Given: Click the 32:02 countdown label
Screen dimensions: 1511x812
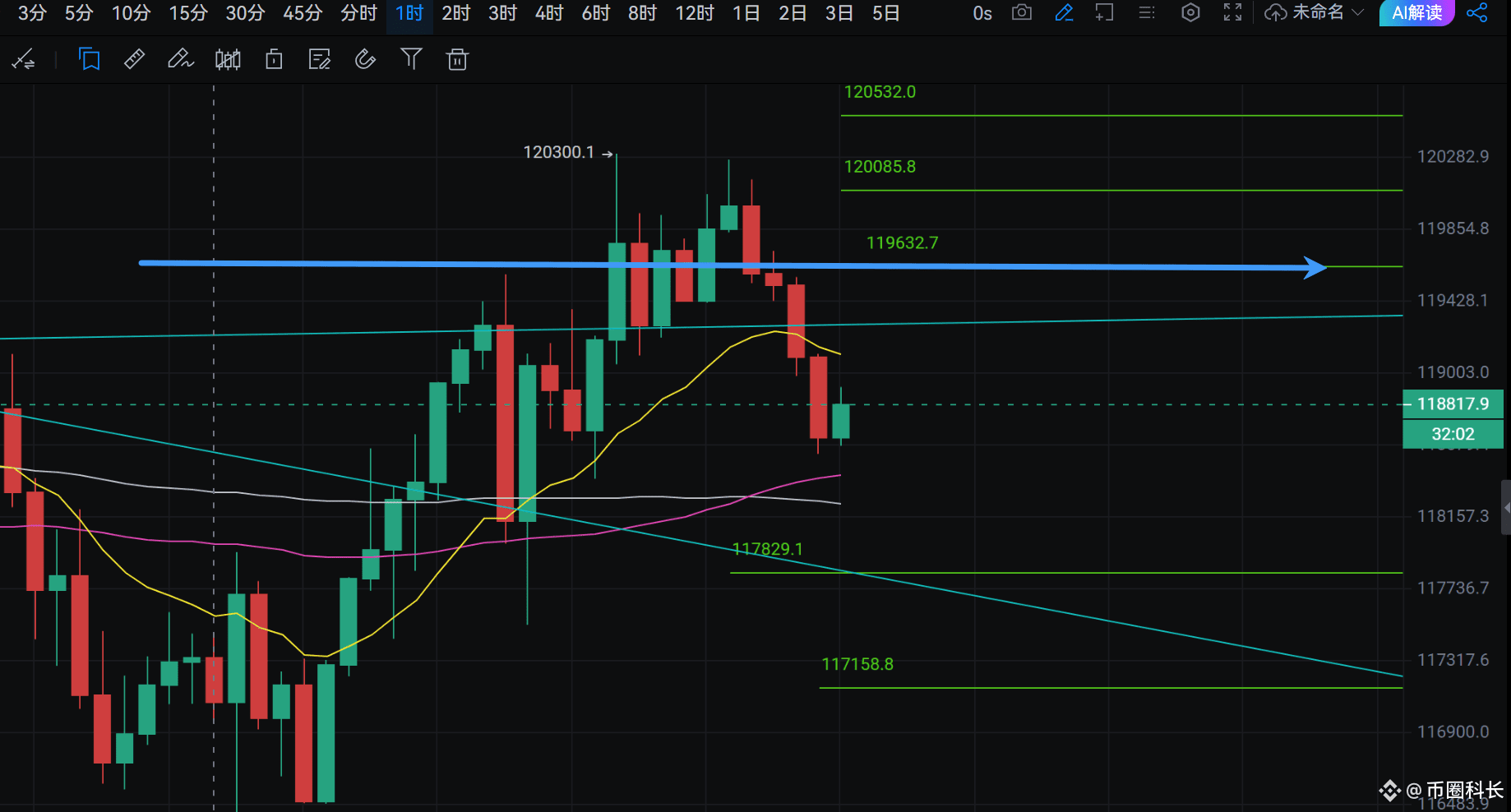Looking at the screenshot, I should (1453, 434).
